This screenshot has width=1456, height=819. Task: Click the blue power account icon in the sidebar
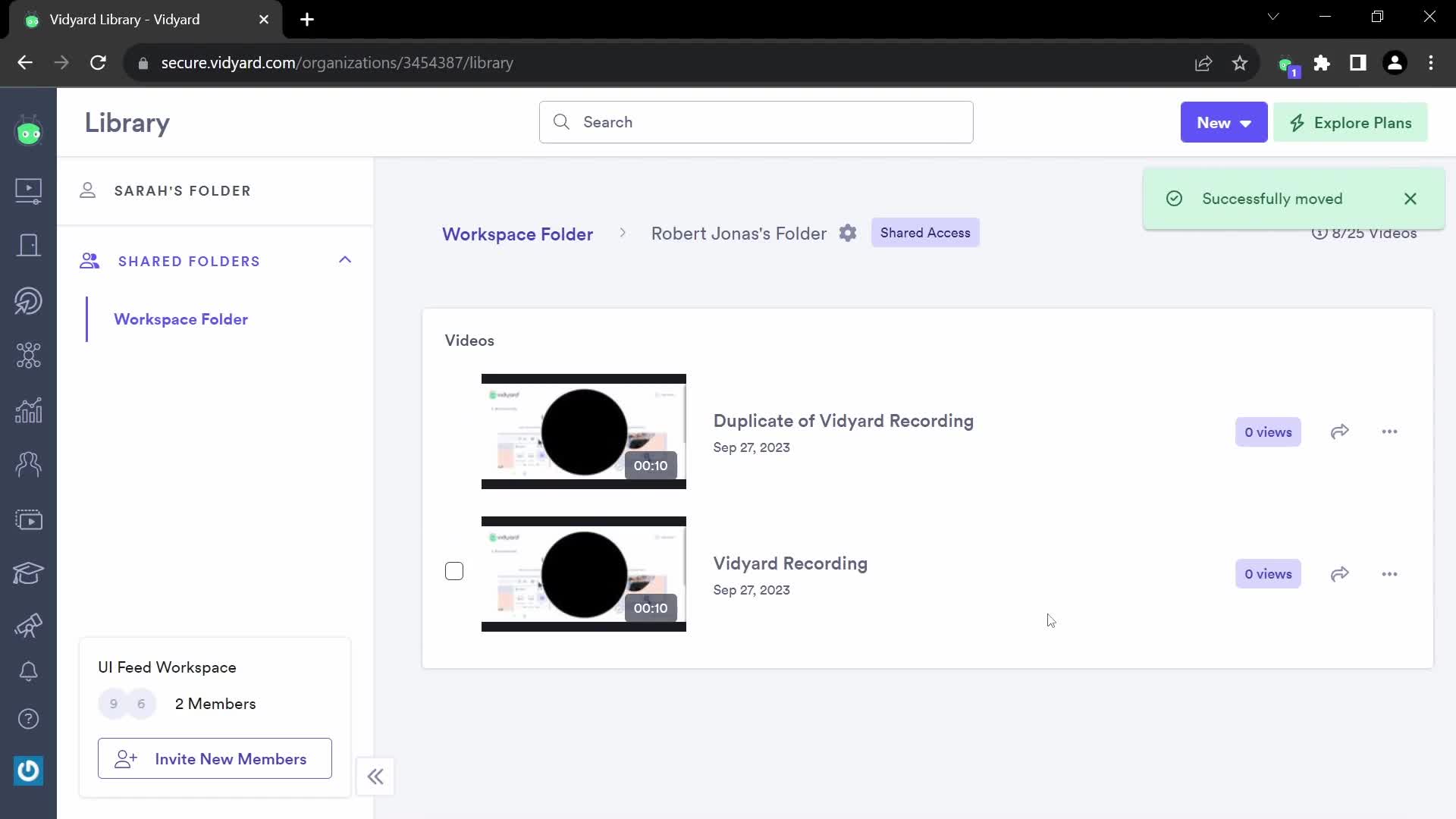tap(29, 770)
